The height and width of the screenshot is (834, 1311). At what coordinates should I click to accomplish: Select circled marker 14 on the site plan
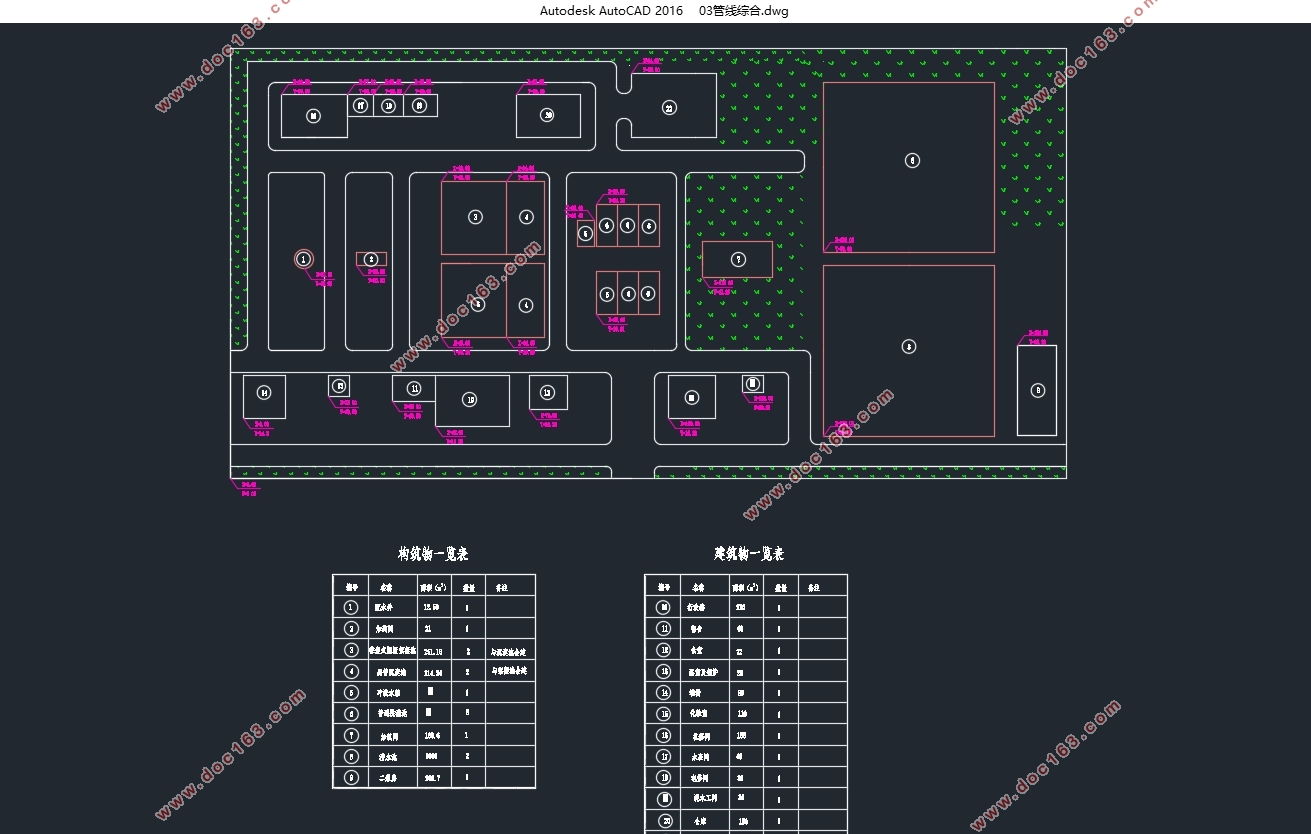coord(264,393)
